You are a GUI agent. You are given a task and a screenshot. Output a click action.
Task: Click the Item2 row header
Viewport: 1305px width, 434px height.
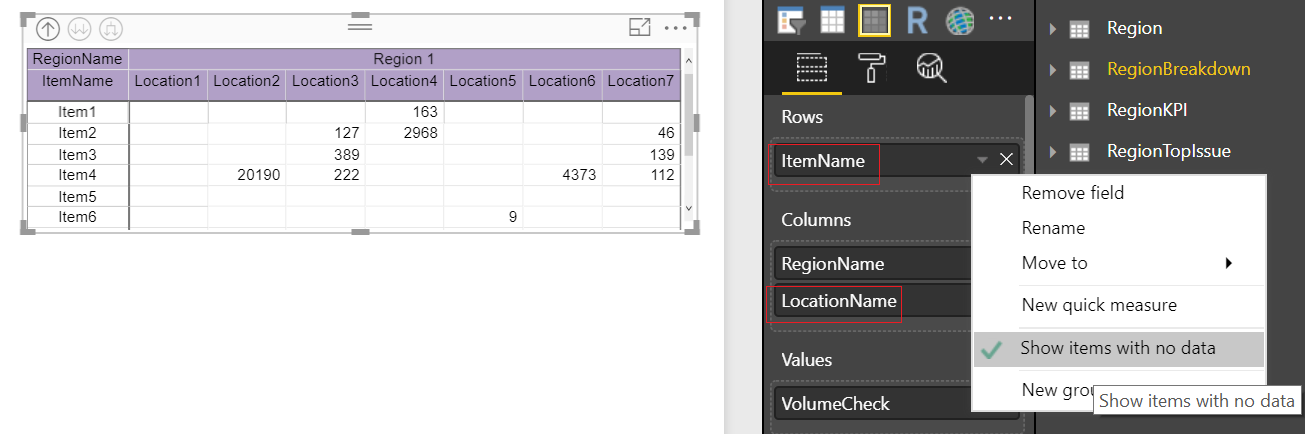click(x=78, y=133)
